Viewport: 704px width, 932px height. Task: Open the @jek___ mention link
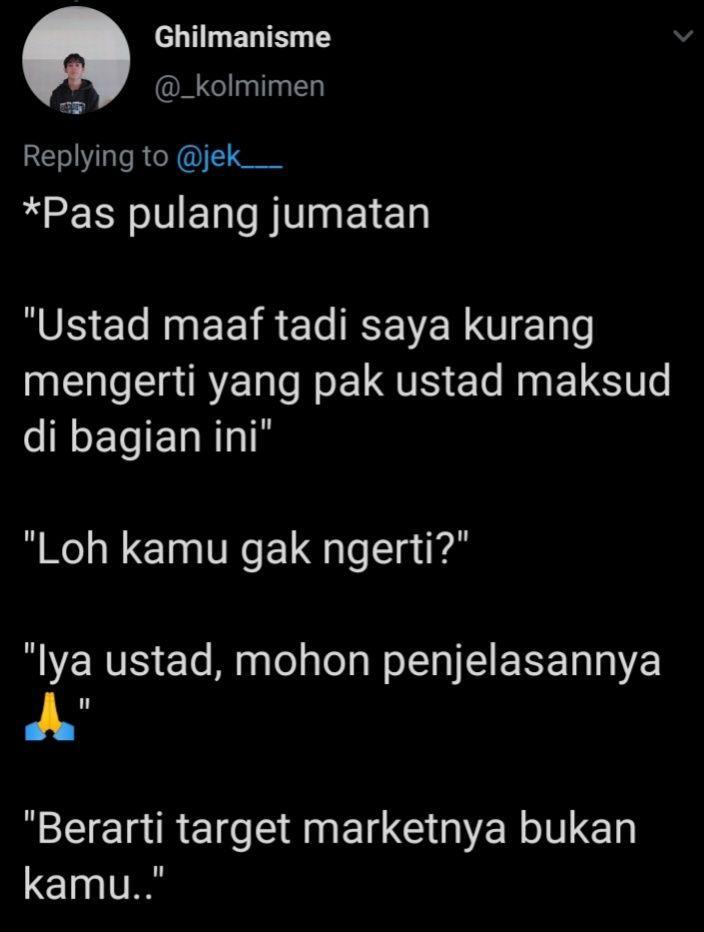[229, 157]
